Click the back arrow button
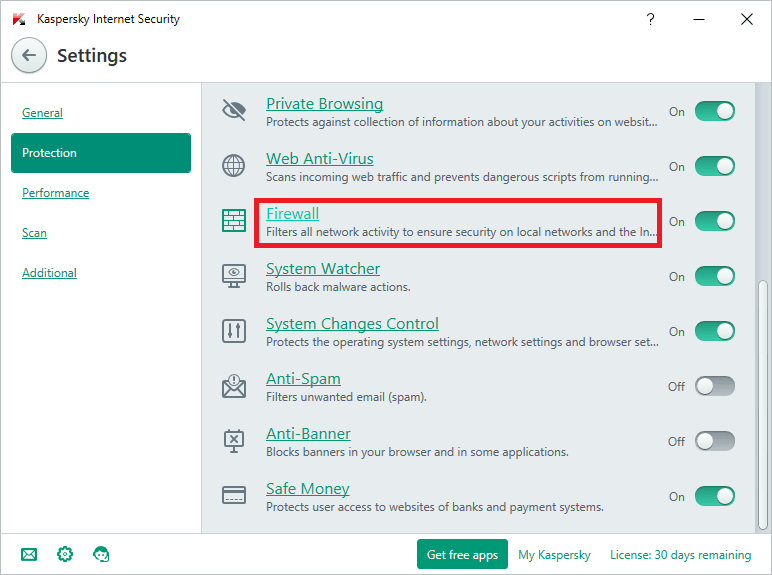The height and width of the screenshot is (575, 772). [x=29, y=56]
